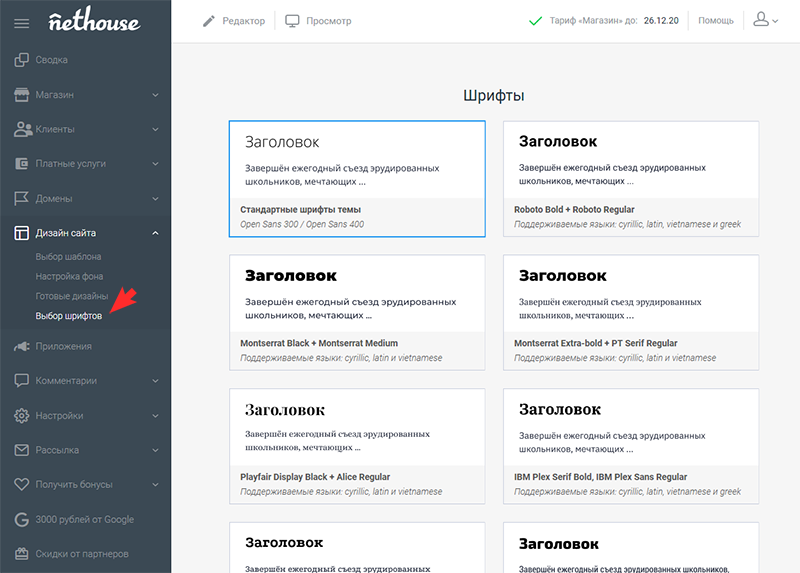800x573 pixels.
Task: Expand the Платные услуги chevron
Action: point(155,164)
